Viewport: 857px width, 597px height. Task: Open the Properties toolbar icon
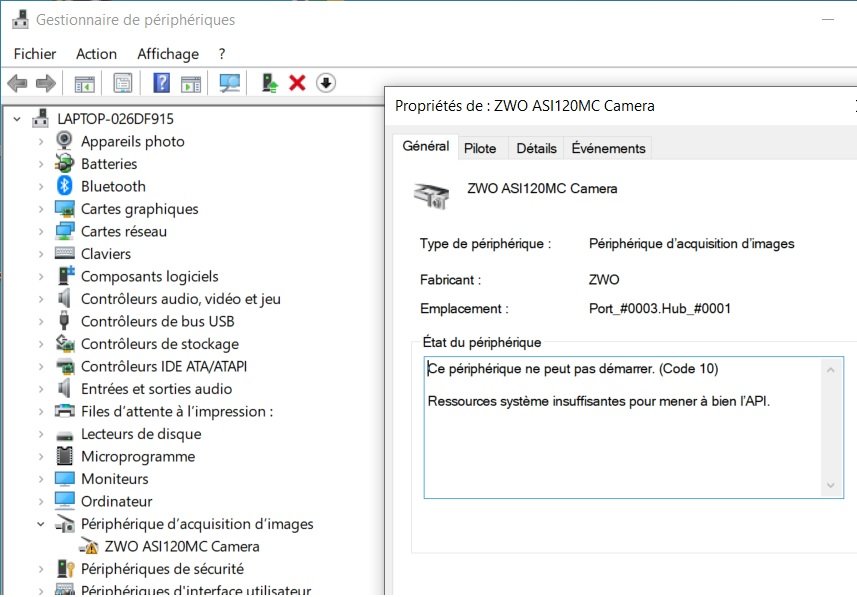(x=122, y=84)
